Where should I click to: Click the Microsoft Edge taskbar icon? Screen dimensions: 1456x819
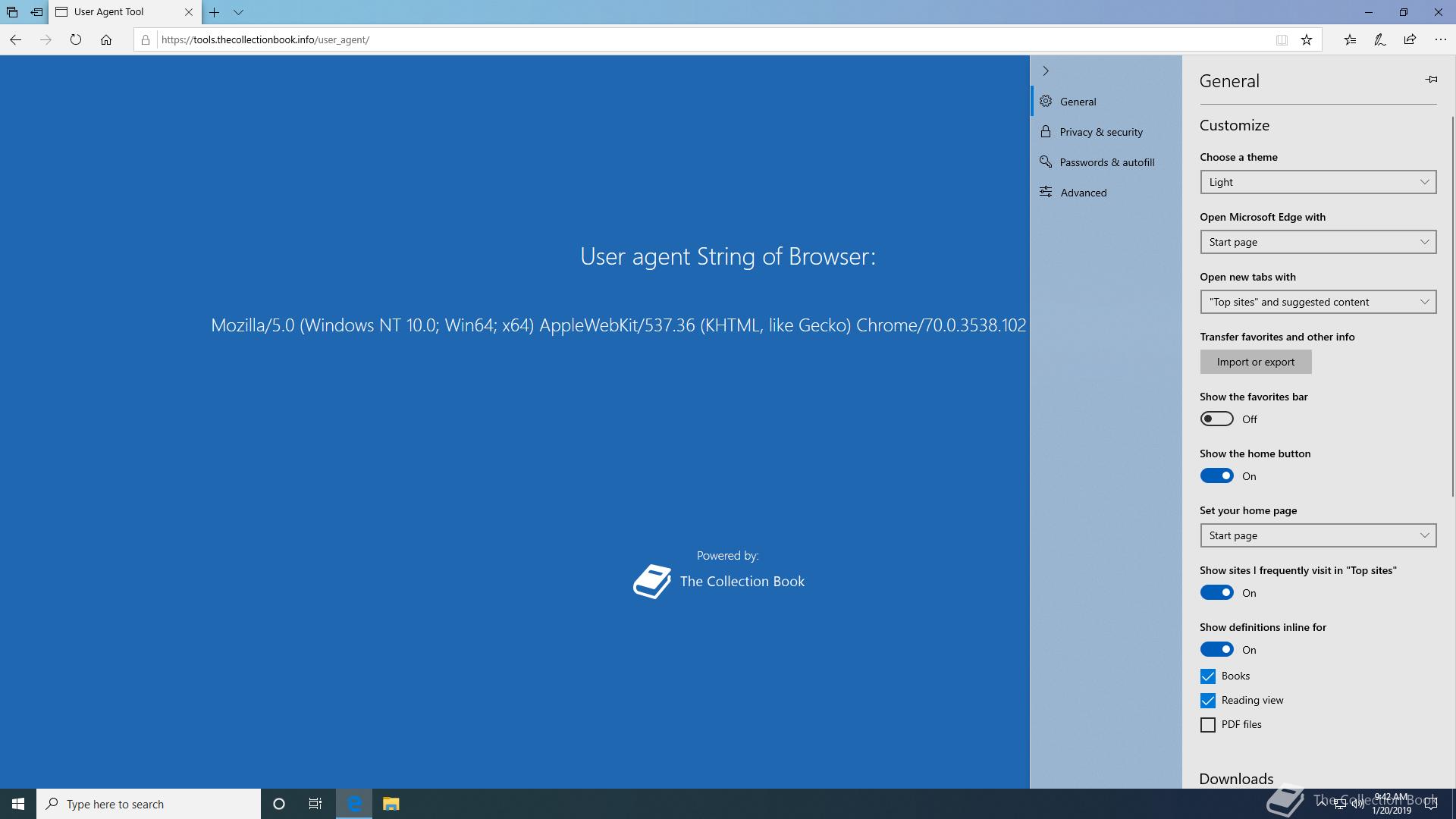coord(354,804)
